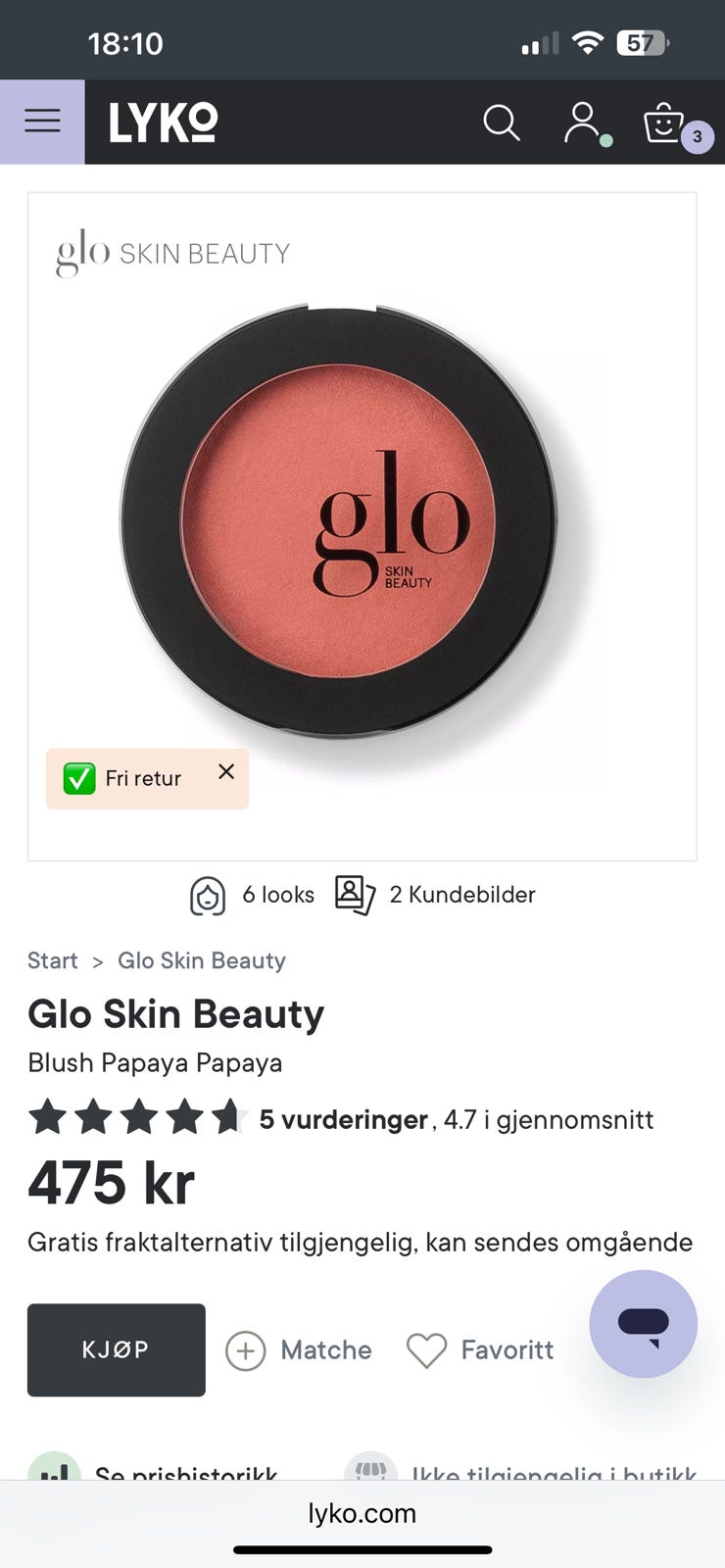Tap the KJØP button

117,1350
